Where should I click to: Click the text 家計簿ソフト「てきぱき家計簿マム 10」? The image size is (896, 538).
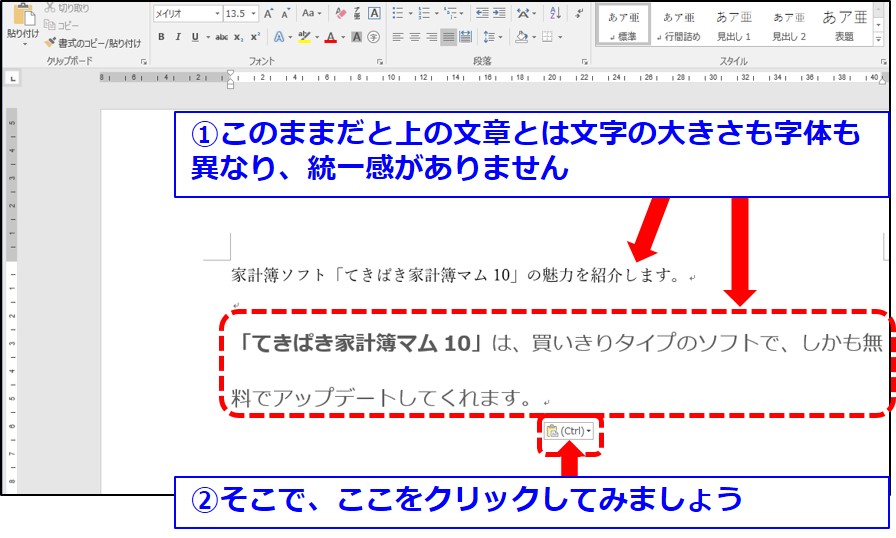378,275
